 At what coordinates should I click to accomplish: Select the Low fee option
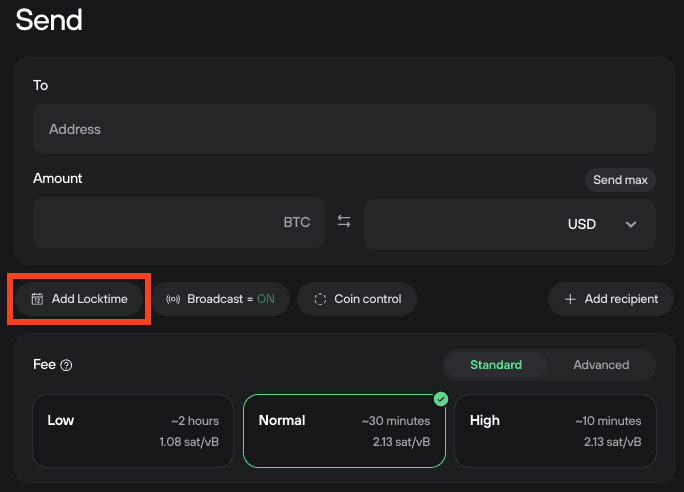[x=133, y=431]
